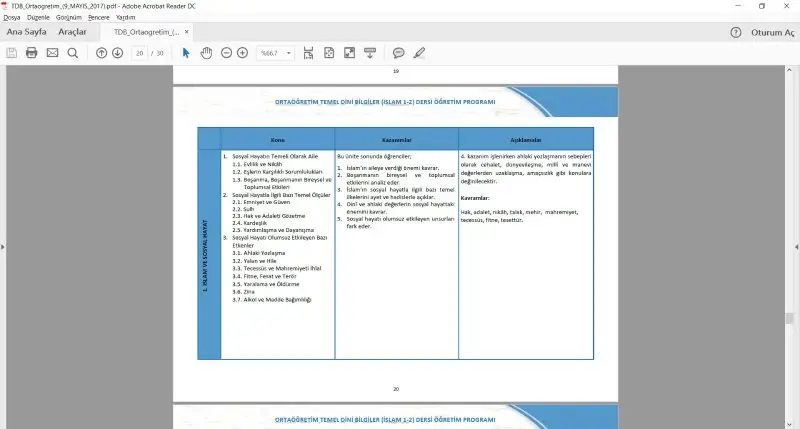Image resolution: width=800 pixels, height=429 pixels.
Task: Select the Highlight text pen
Action: click(419, 53)
